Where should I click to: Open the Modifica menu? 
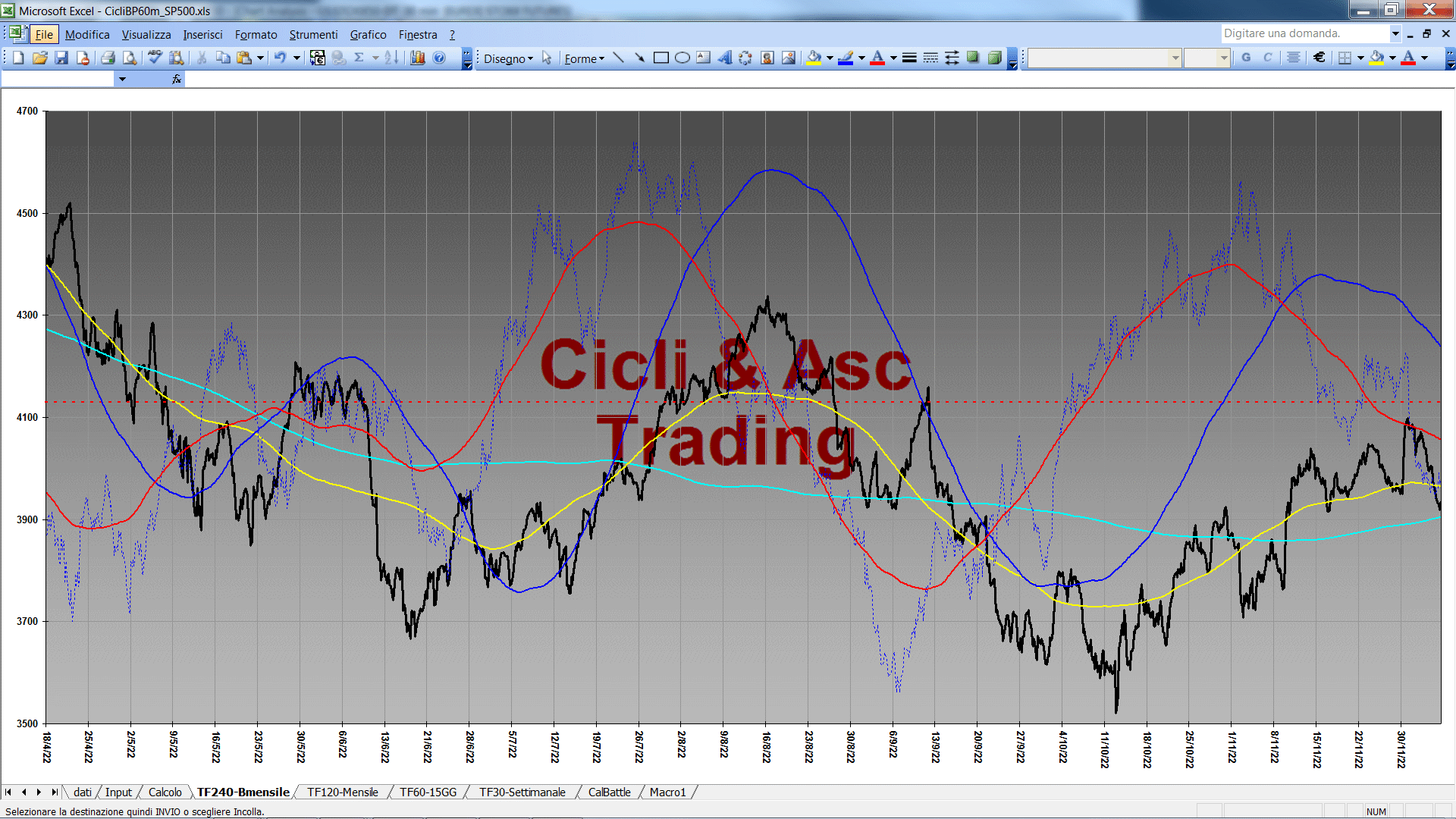(x=87, y=34)
